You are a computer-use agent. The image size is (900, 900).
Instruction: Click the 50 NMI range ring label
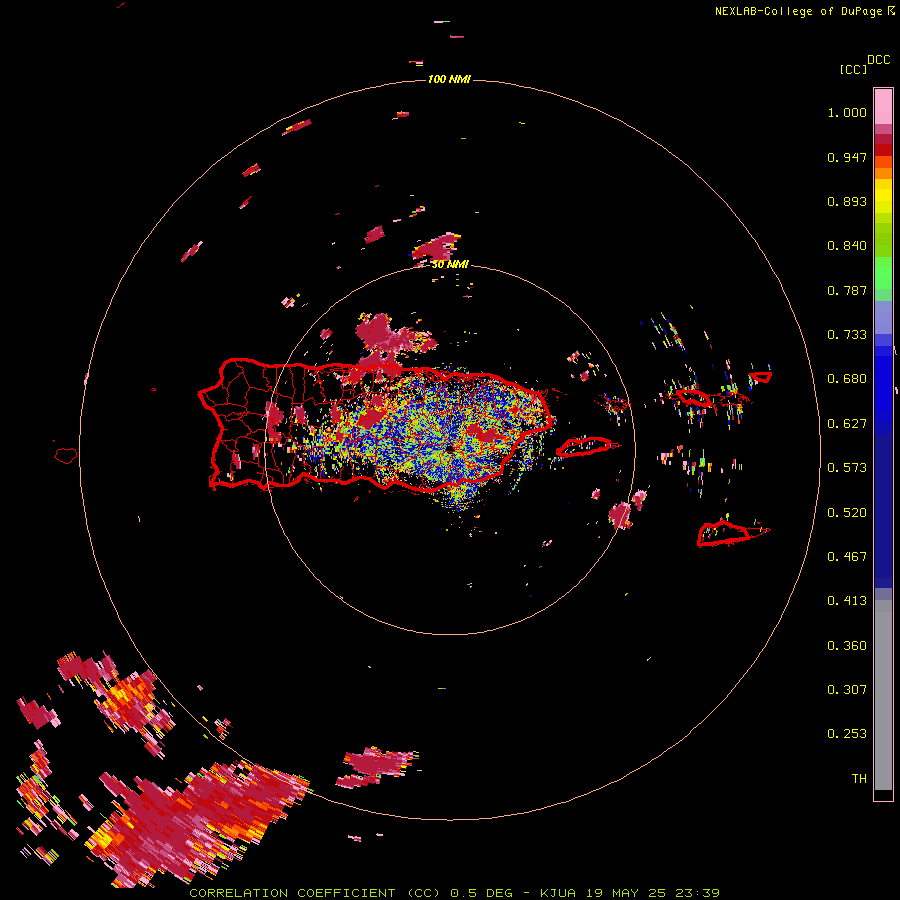point(450,264)
